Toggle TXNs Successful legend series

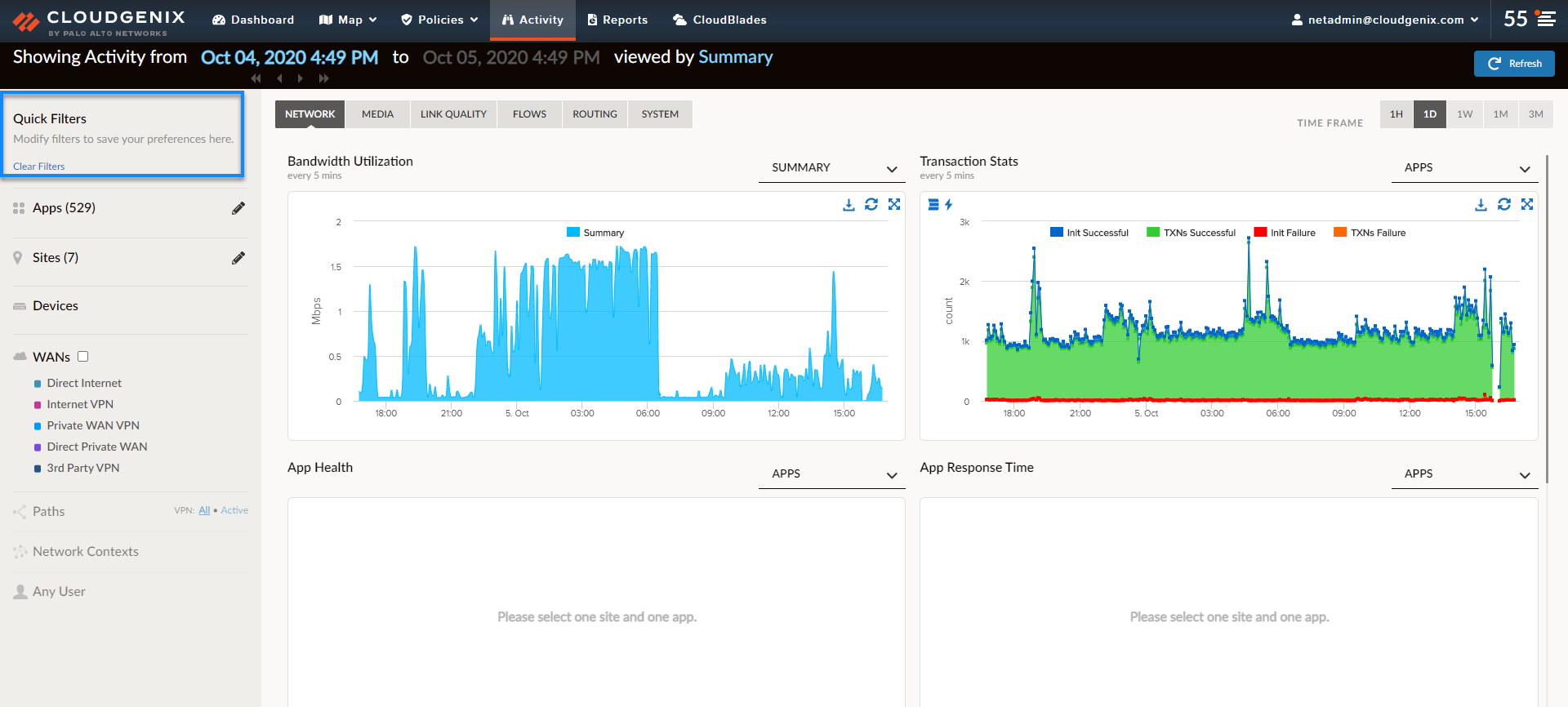coord(1191,233)
